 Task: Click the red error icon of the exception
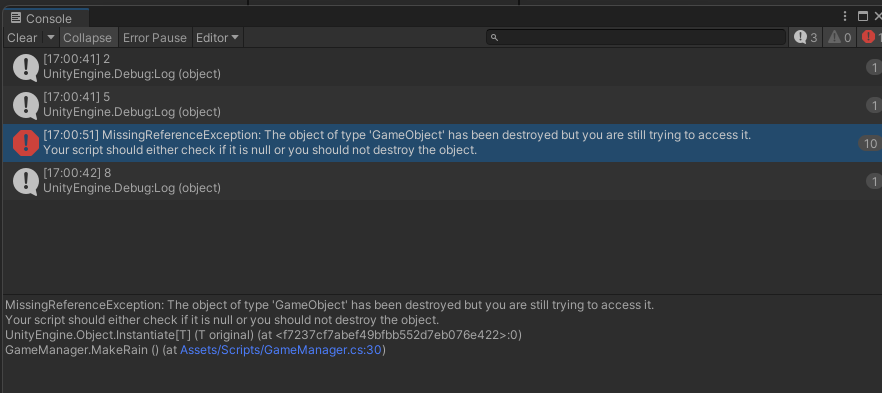pos(26,143)
